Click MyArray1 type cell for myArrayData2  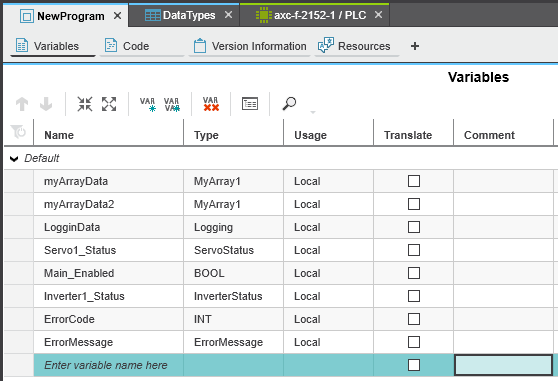233,204
